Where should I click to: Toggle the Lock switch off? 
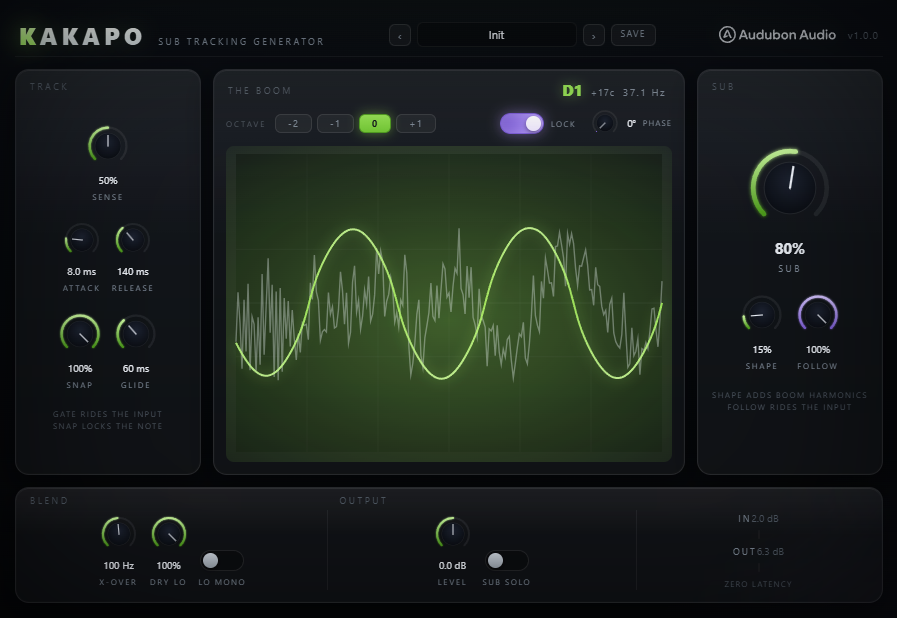[x=522, y=124]
